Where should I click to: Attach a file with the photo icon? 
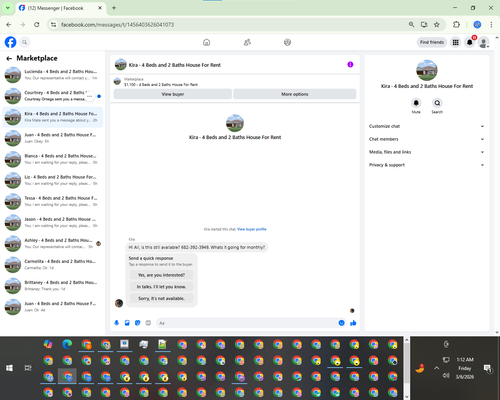point(127,323)
